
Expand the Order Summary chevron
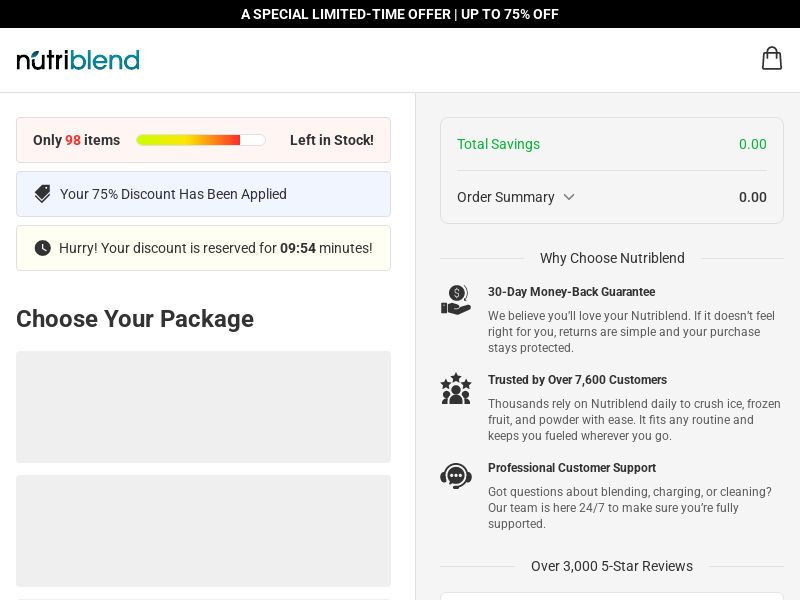click(x=569, y=197)
